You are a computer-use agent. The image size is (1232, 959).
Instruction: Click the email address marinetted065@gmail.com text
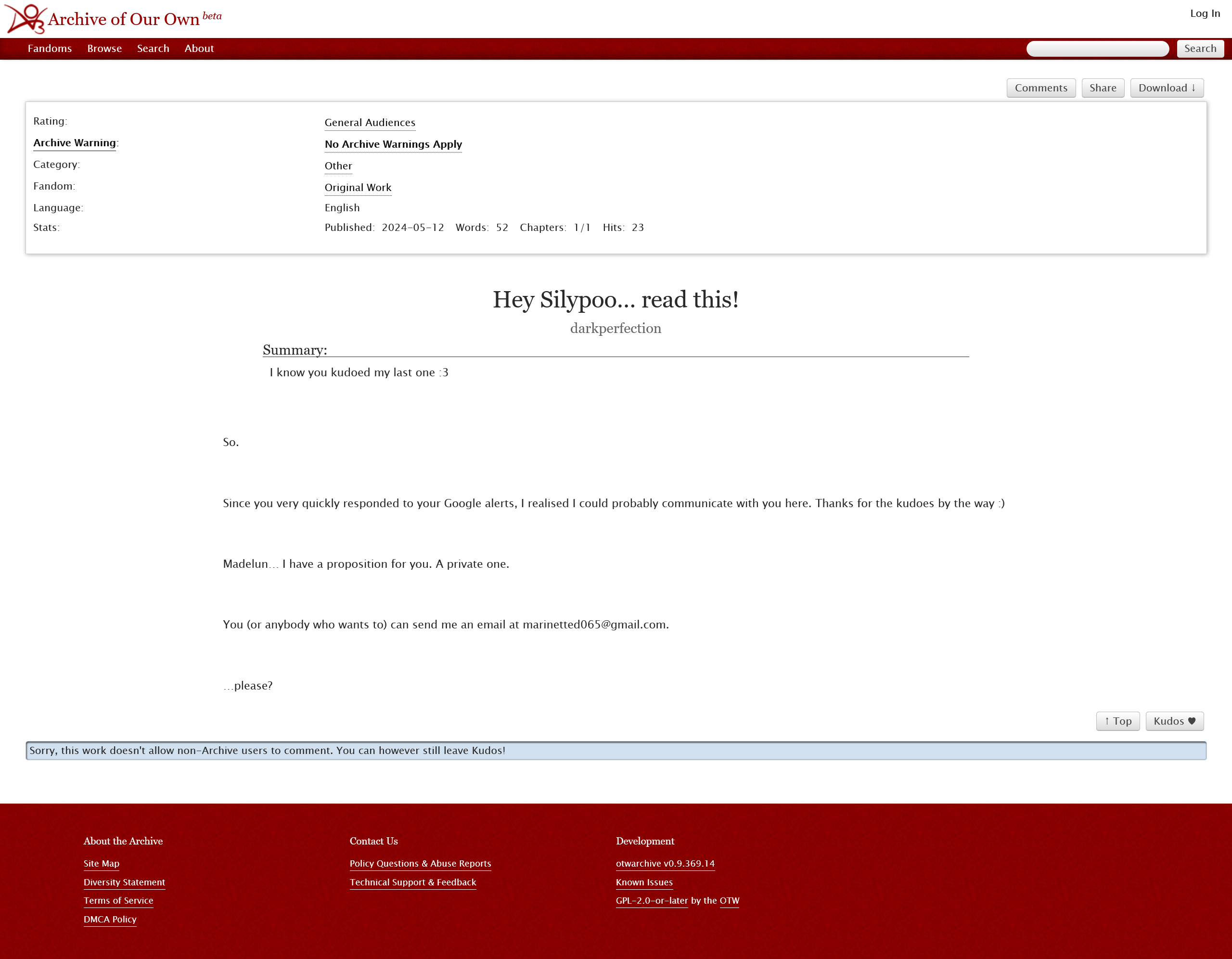[x=594, y=625]
